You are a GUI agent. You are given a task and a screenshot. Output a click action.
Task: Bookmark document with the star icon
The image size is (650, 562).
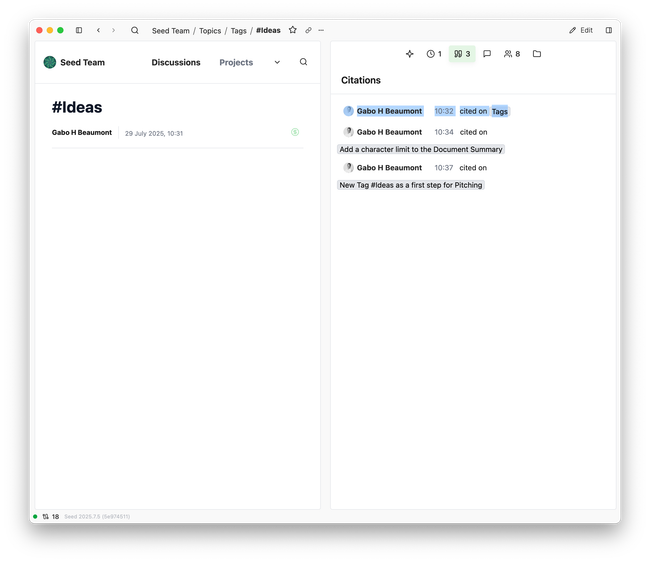click(x=293, y=30)
